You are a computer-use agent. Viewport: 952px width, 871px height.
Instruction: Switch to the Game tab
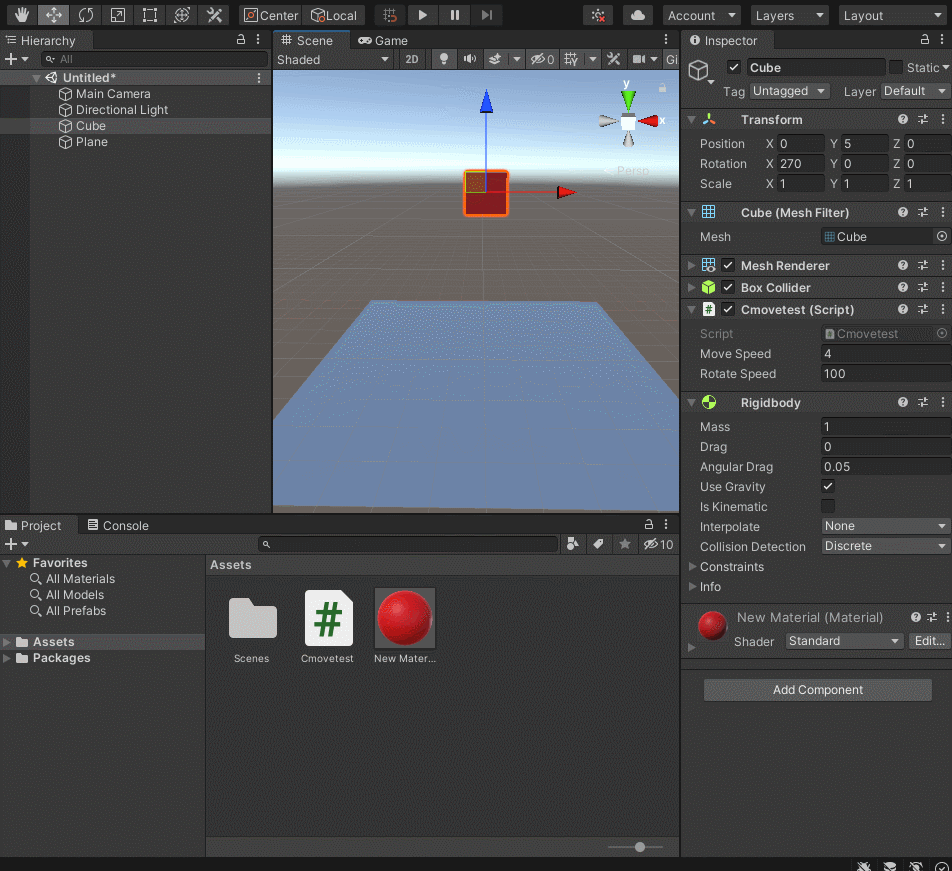click(x=383, y=41)
